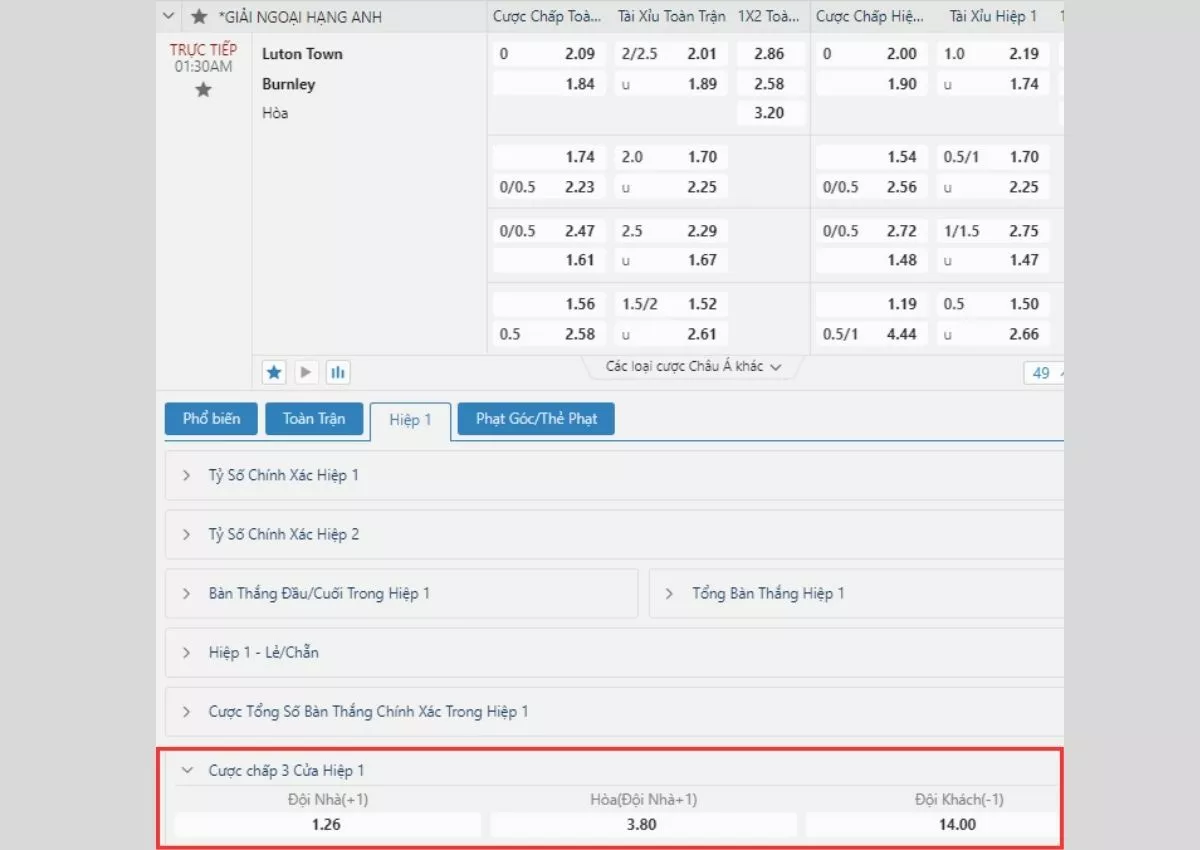Choose 1X2 Luton Town odds 2.86
The image size is (1200, 850).
769,54
